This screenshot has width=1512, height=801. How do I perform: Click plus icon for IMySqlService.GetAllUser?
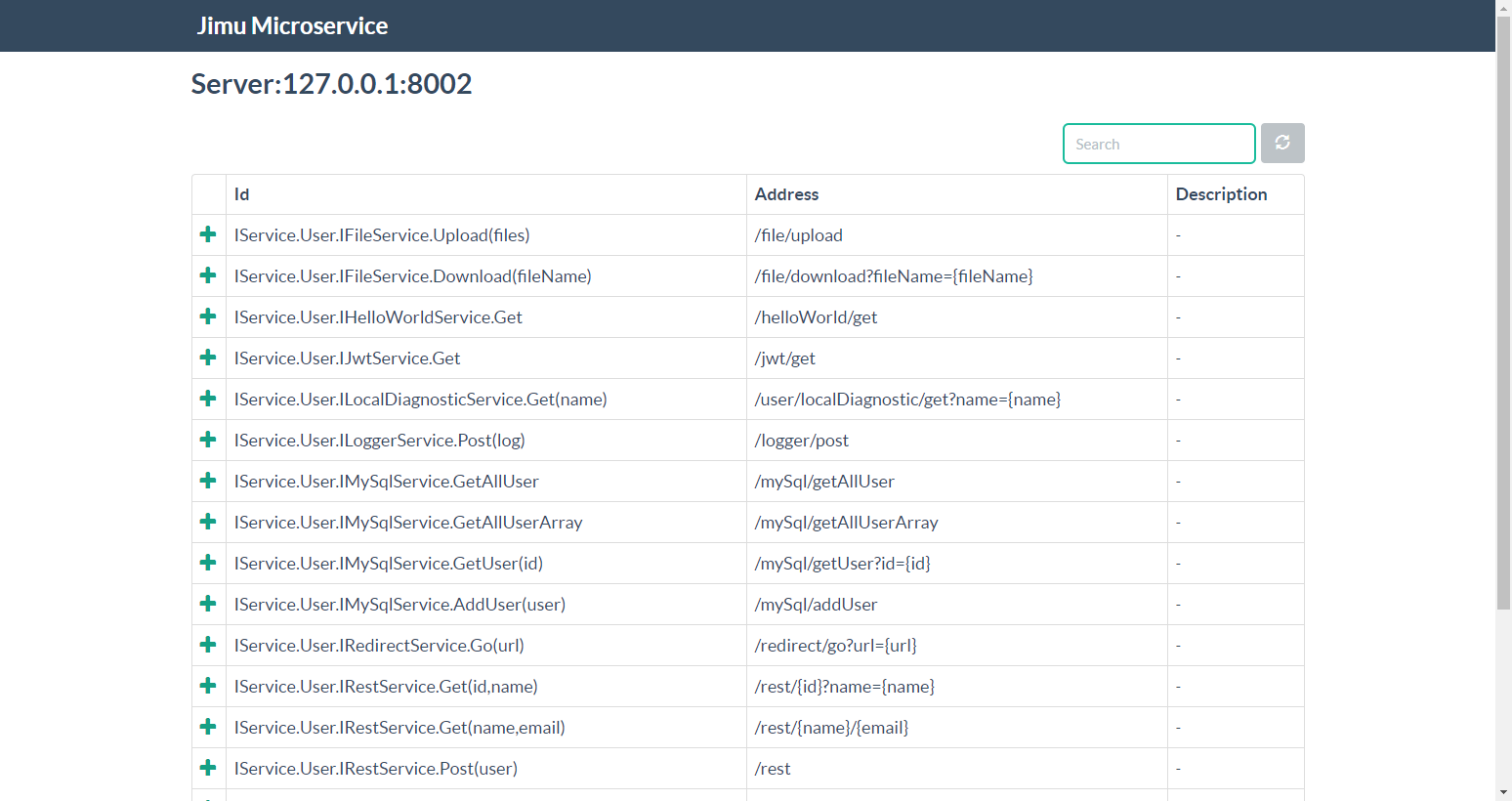tap(208, 481)
